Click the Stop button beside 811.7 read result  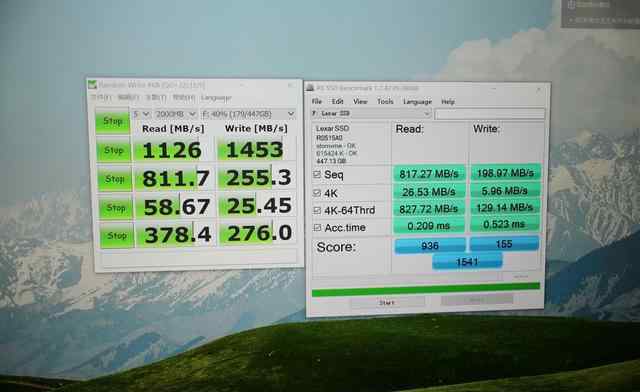[x=115, y=179]
